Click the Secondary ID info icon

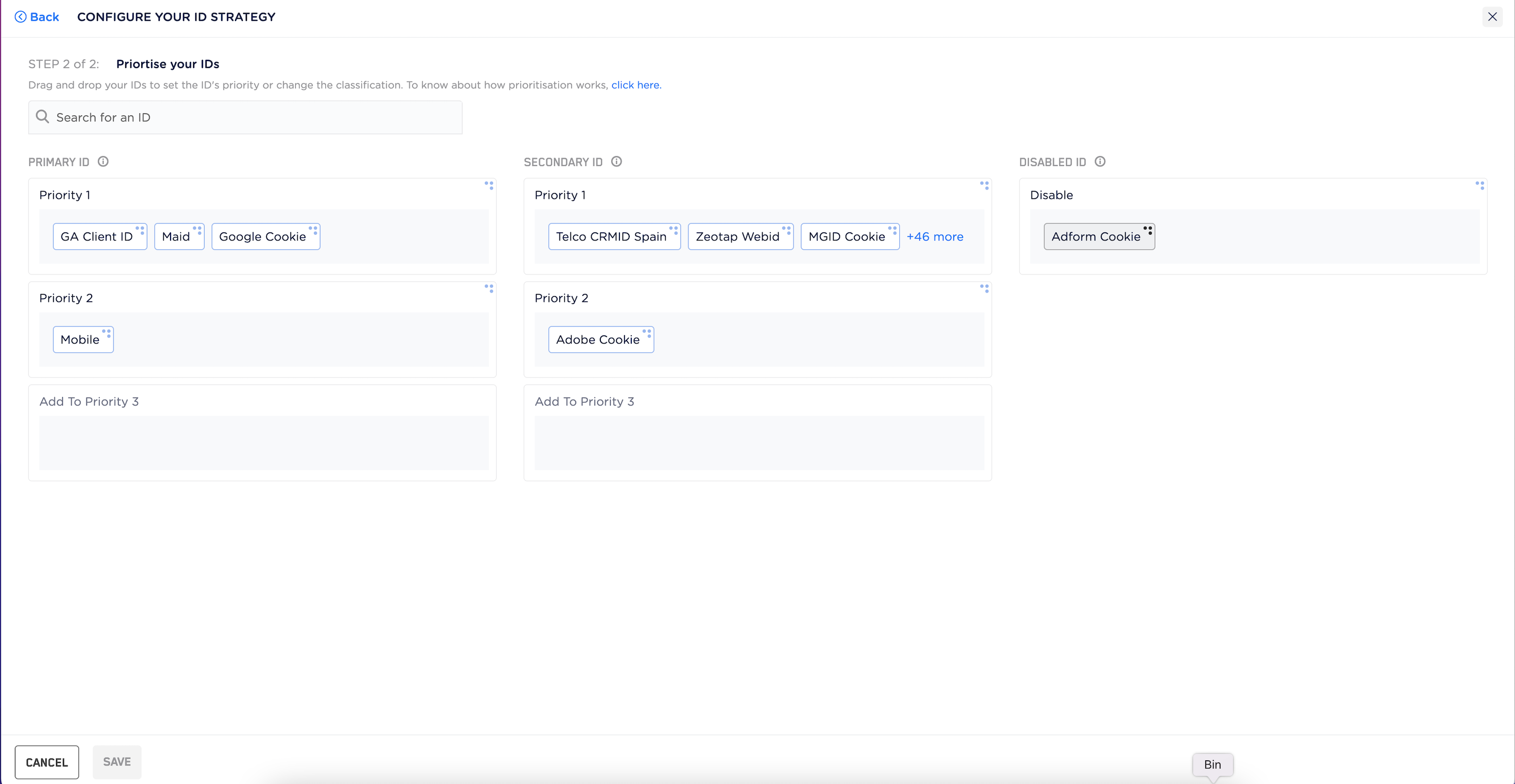616,162
